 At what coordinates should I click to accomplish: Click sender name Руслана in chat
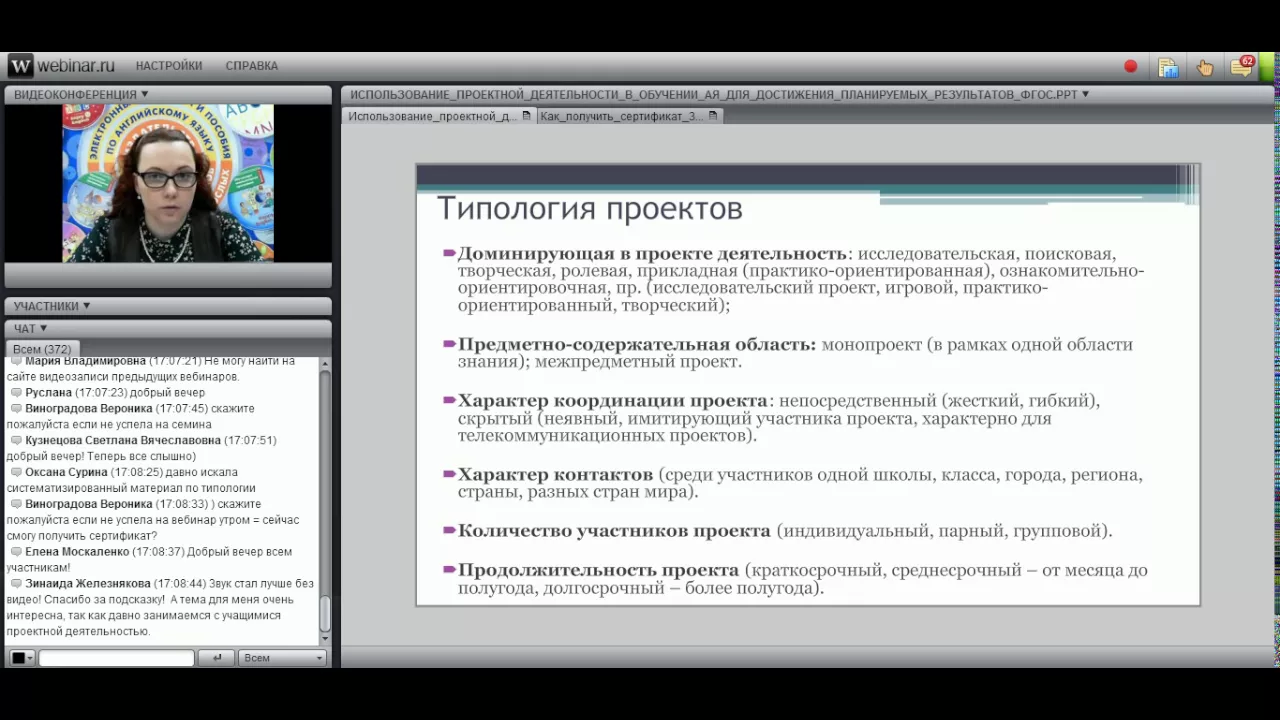pyautogui.click(x=49, y=393)
